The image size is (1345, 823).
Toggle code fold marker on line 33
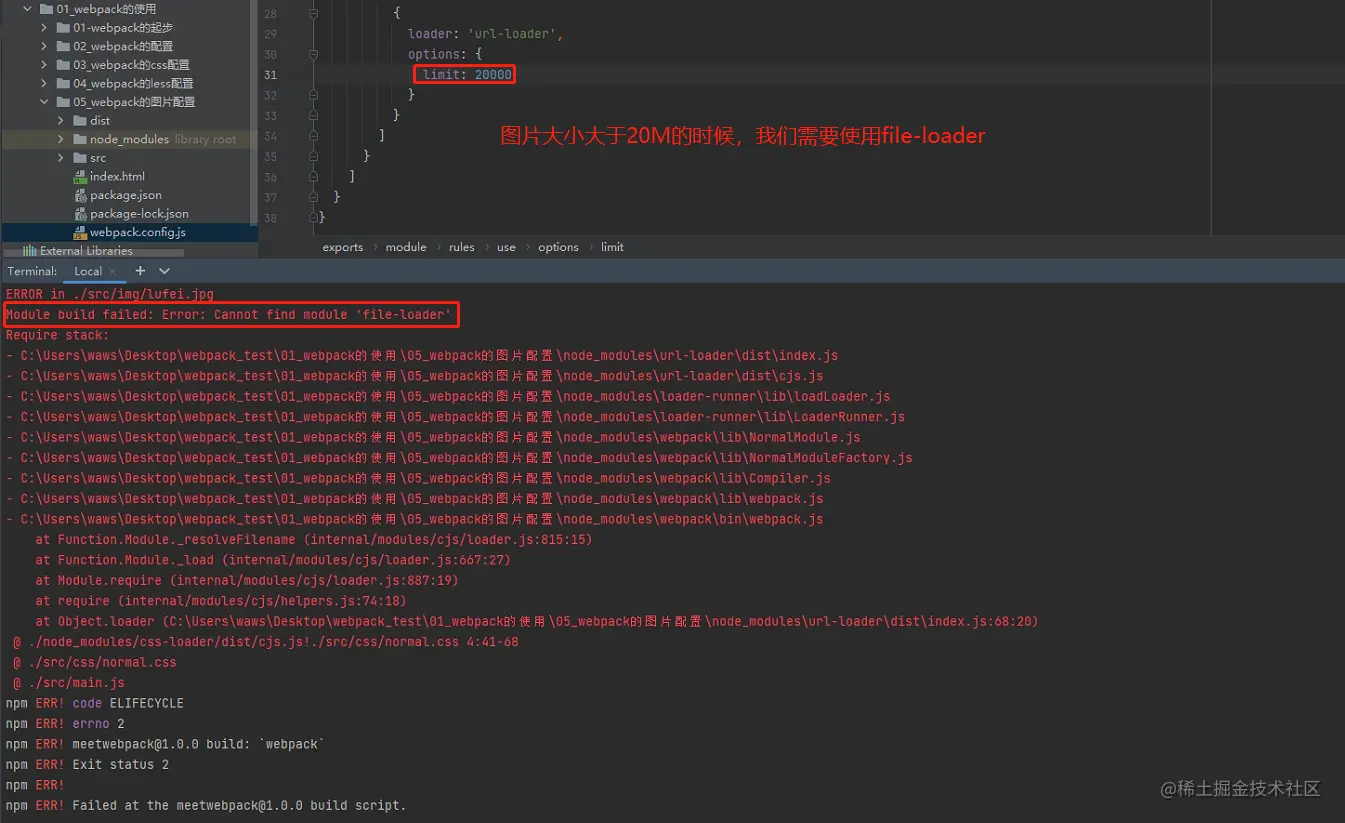(313, 115)
